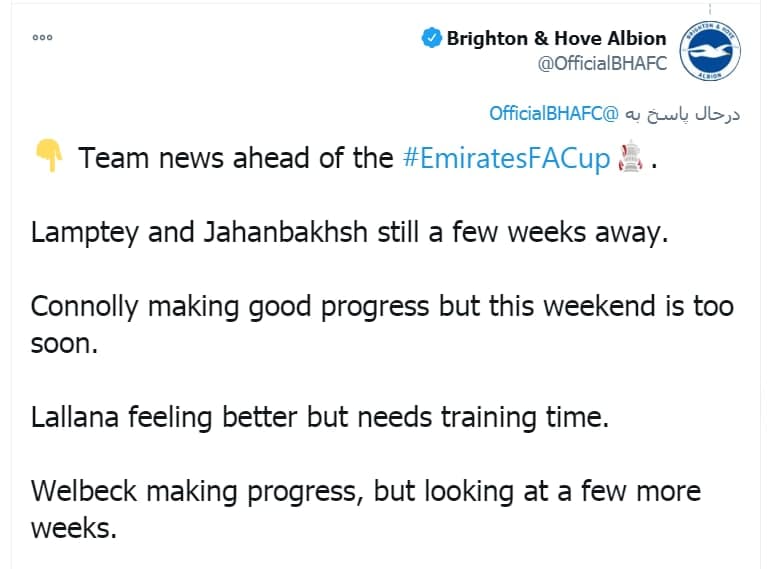The image size is (767, 569).
Task: Open the #EmiratesFACup hashtag
Action: tap(506, 159)
